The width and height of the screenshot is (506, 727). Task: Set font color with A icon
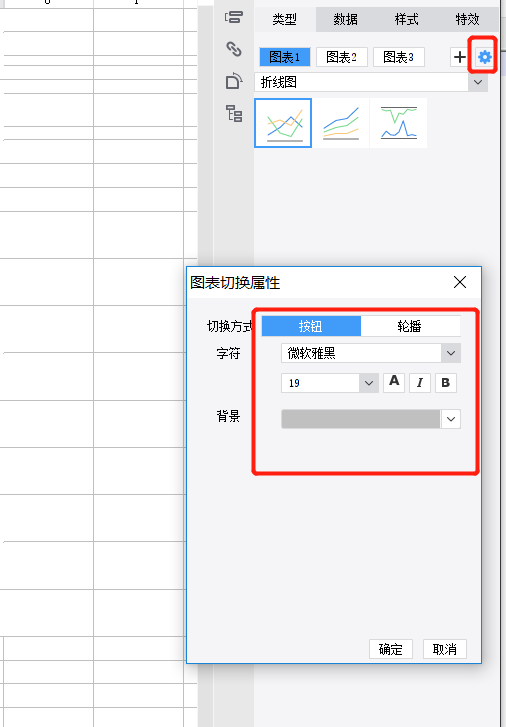pyautogui.click(x=394, y=383)
